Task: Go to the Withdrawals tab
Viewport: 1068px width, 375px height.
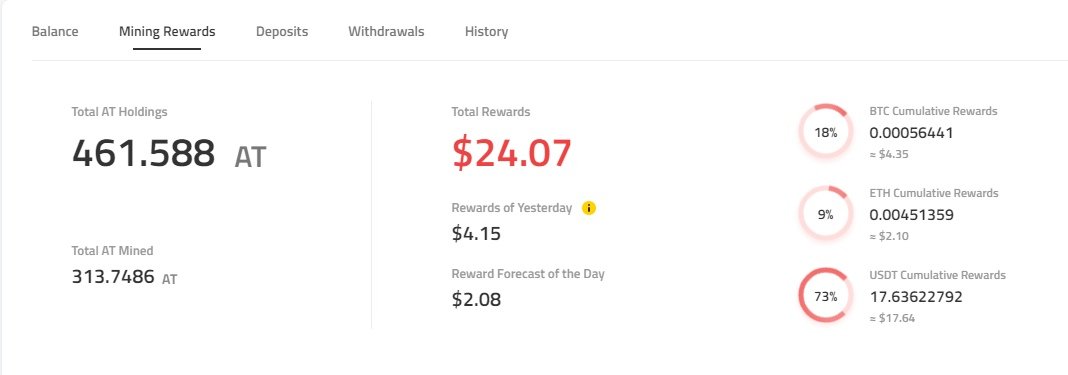Action: click(386, 31)
